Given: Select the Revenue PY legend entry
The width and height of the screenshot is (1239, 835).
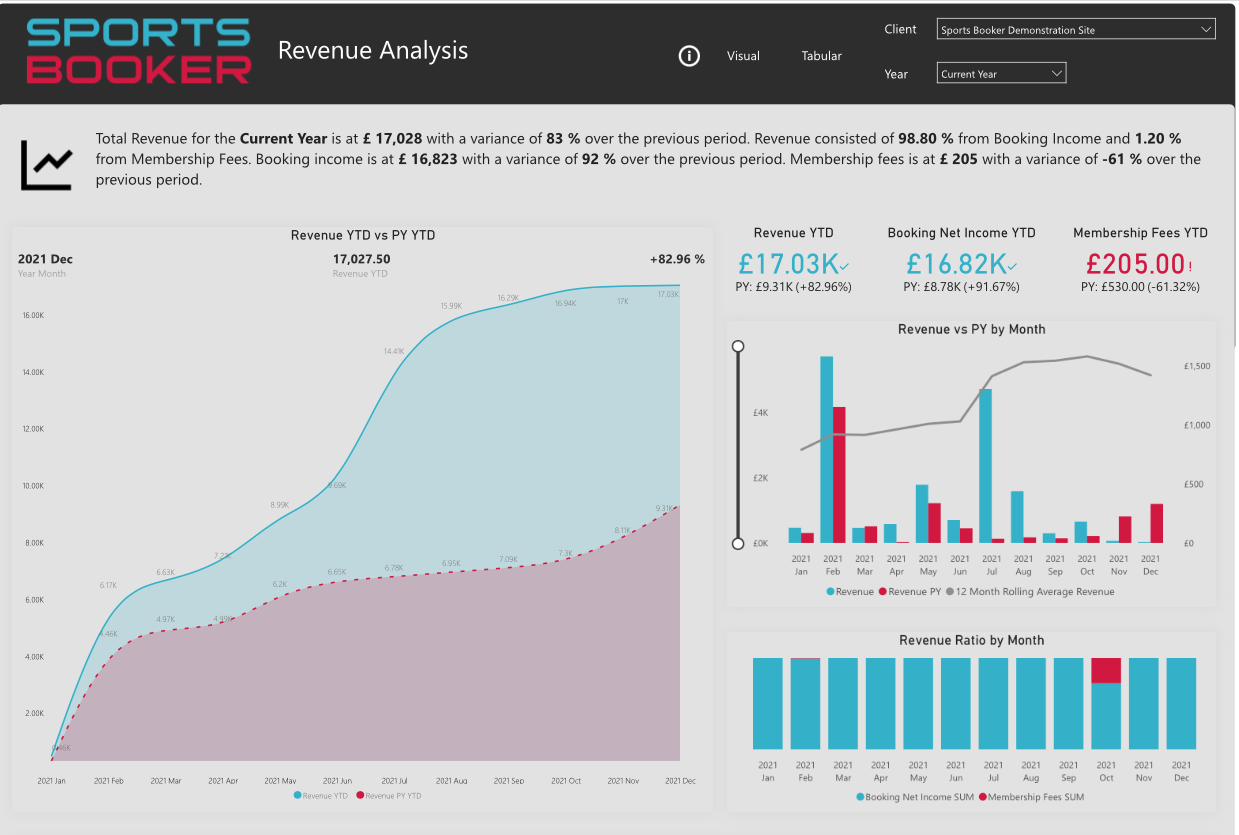Looking at the screenshot, I should click(908, 592).
